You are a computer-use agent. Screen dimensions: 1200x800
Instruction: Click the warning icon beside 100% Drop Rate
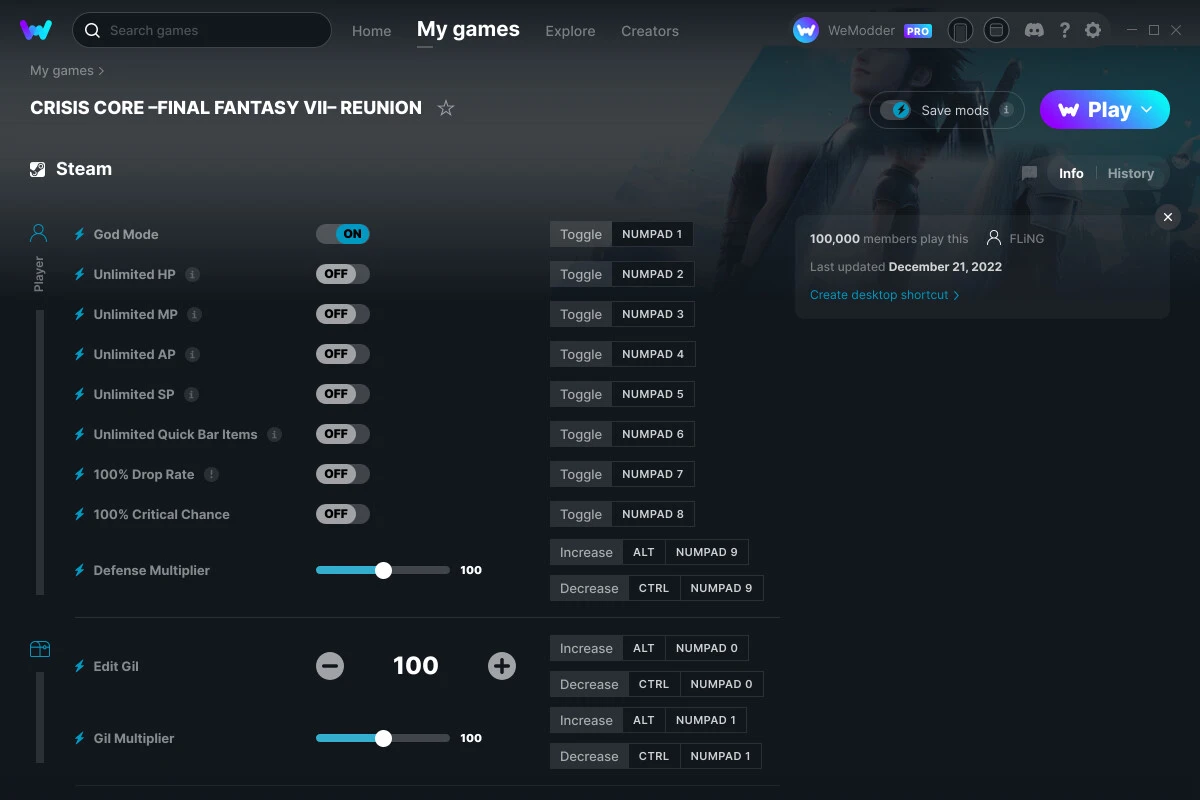click(x=212, y=474)
